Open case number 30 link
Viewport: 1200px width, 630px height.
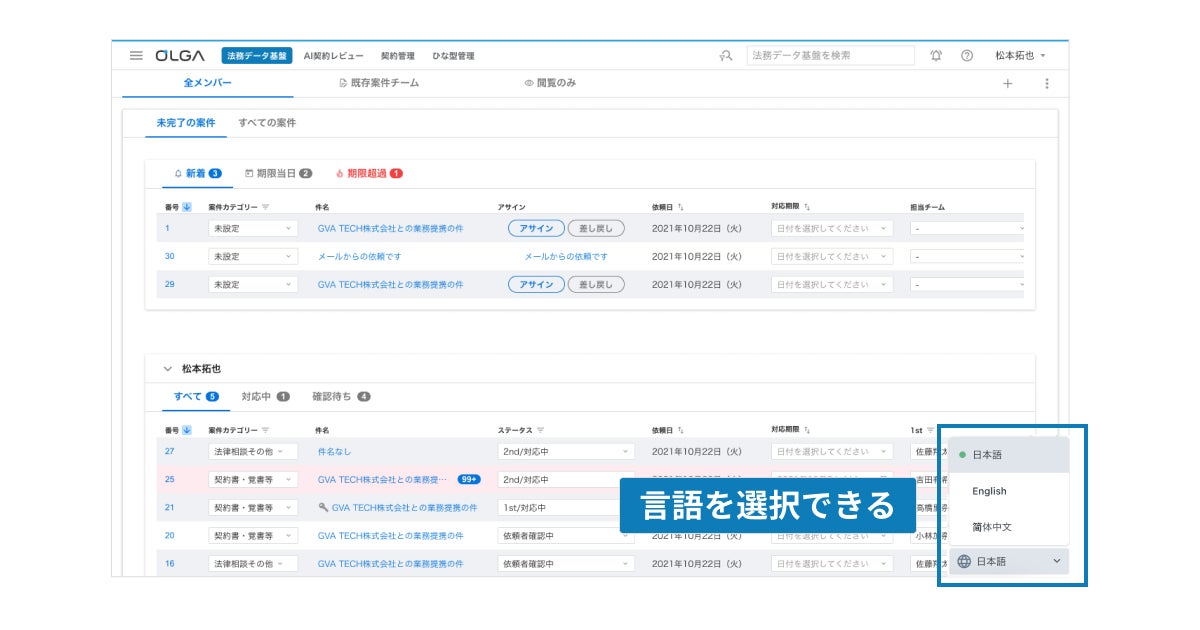click(170, 256)
